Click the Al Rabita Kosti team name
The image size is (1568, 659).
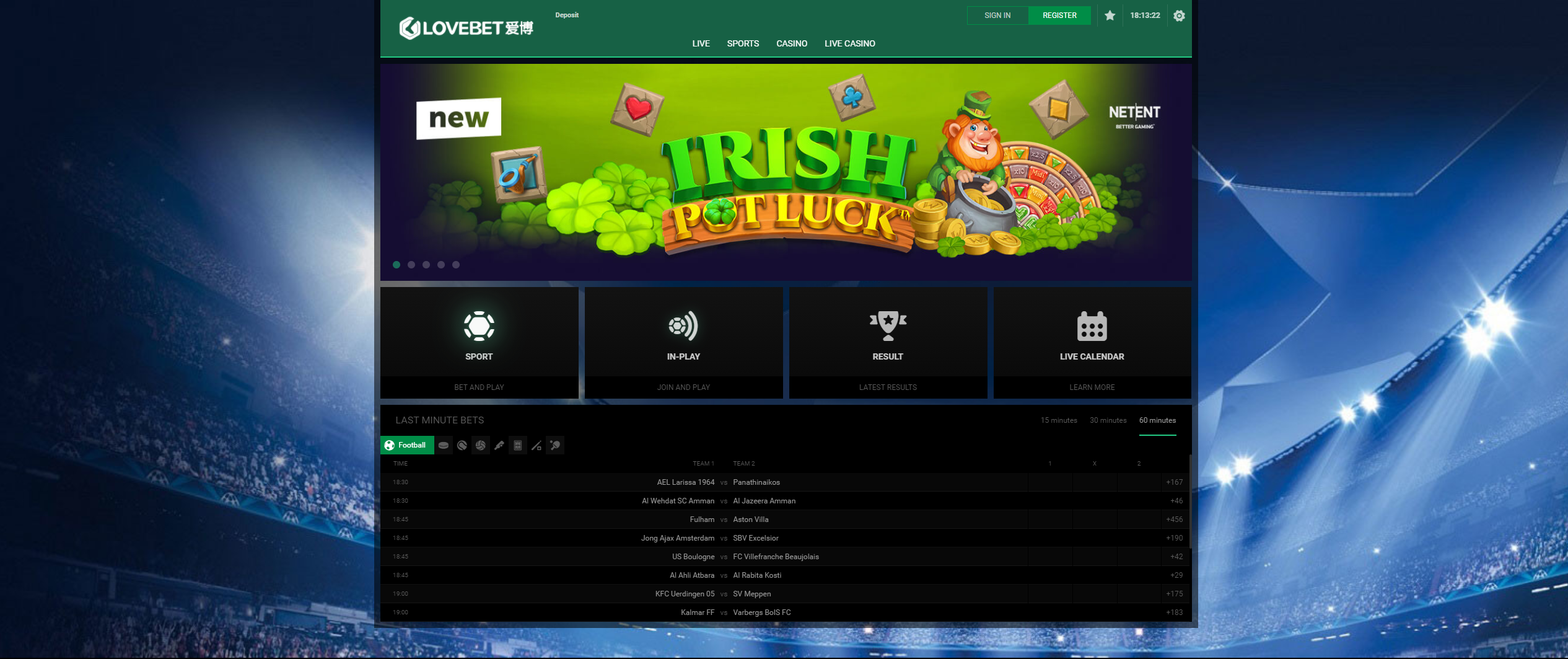[757, 575]
